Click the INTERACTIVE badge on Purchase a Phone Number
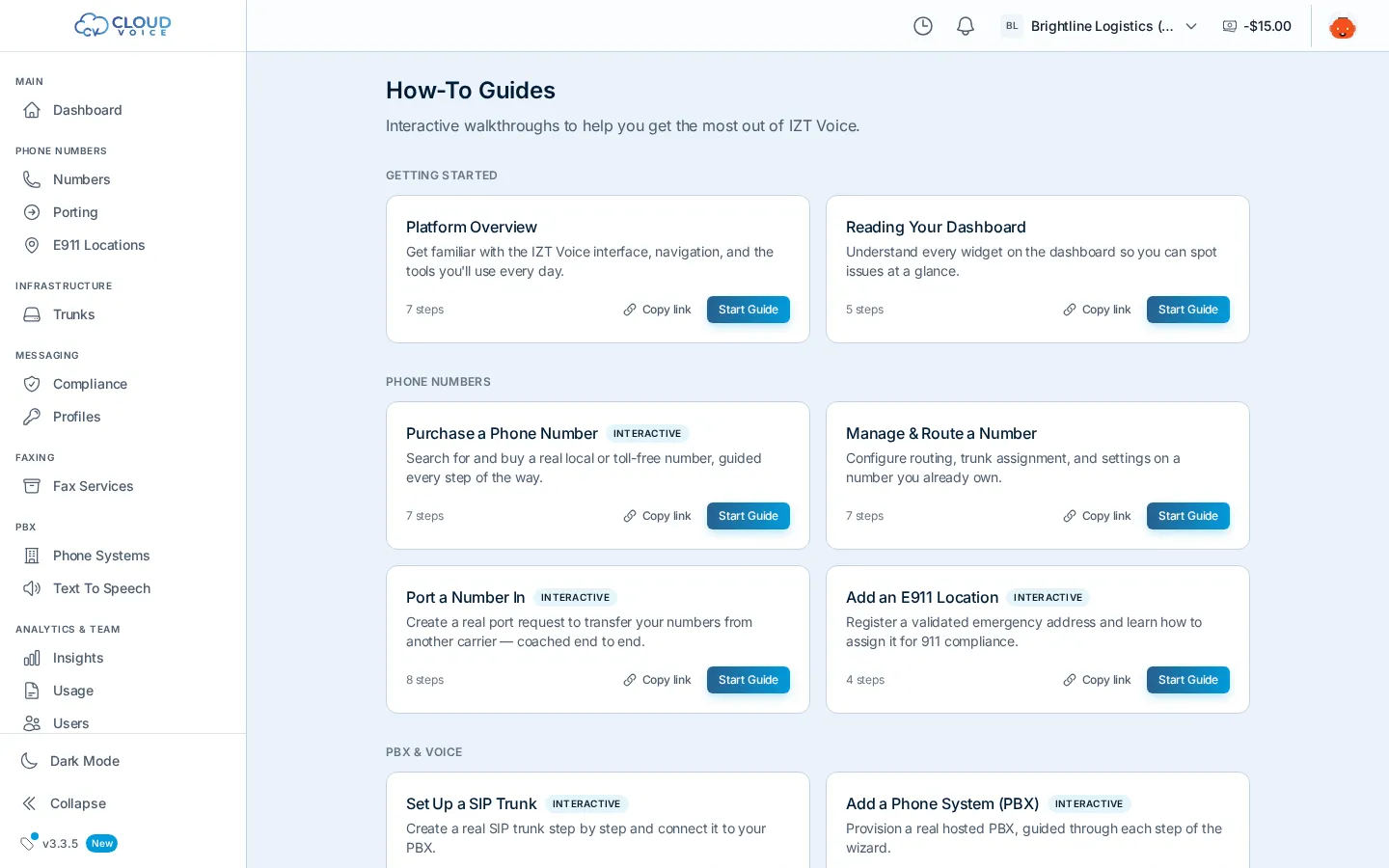1389x868 pixels. point(647,434)
